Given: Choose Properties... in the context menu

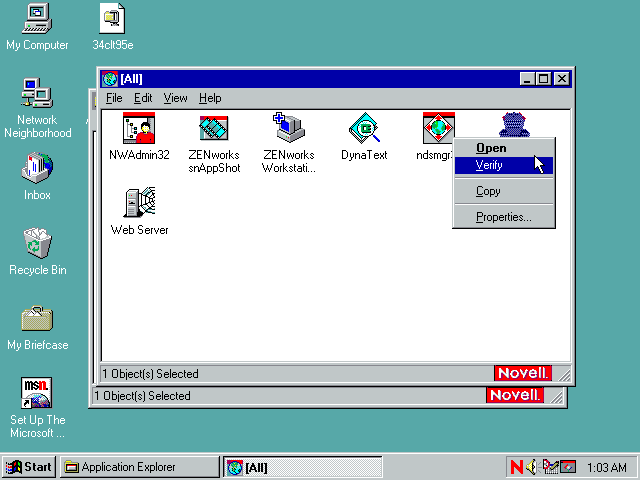Looking at the screenshot, I should click(x=504, y=217).
